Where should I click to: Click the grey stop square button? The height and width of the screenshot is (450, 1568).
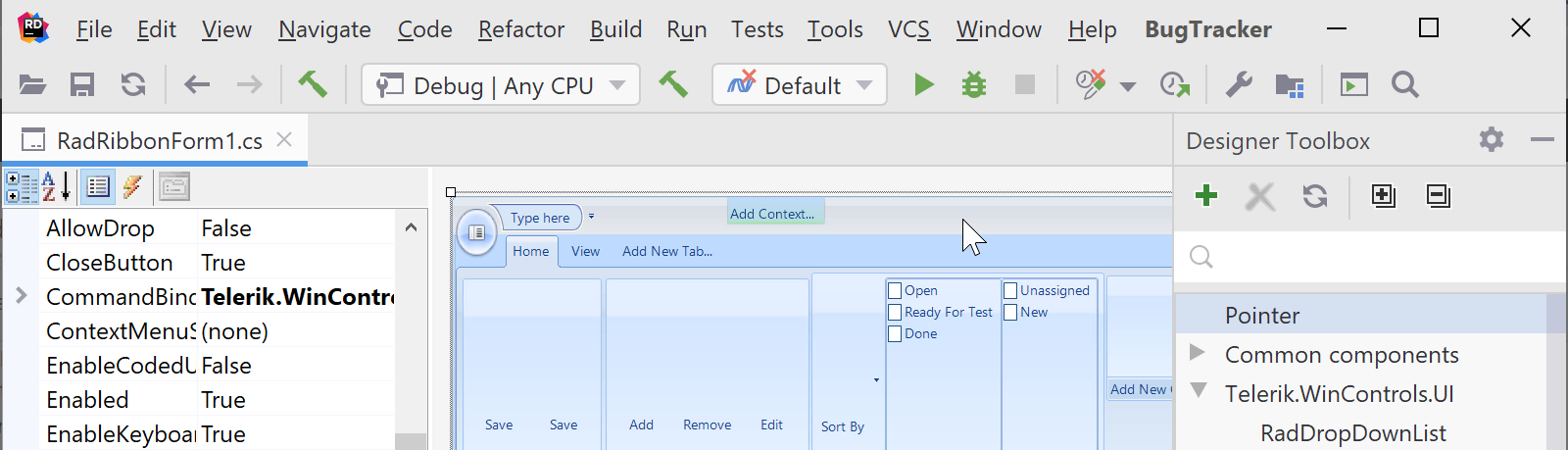[1025, 85]
